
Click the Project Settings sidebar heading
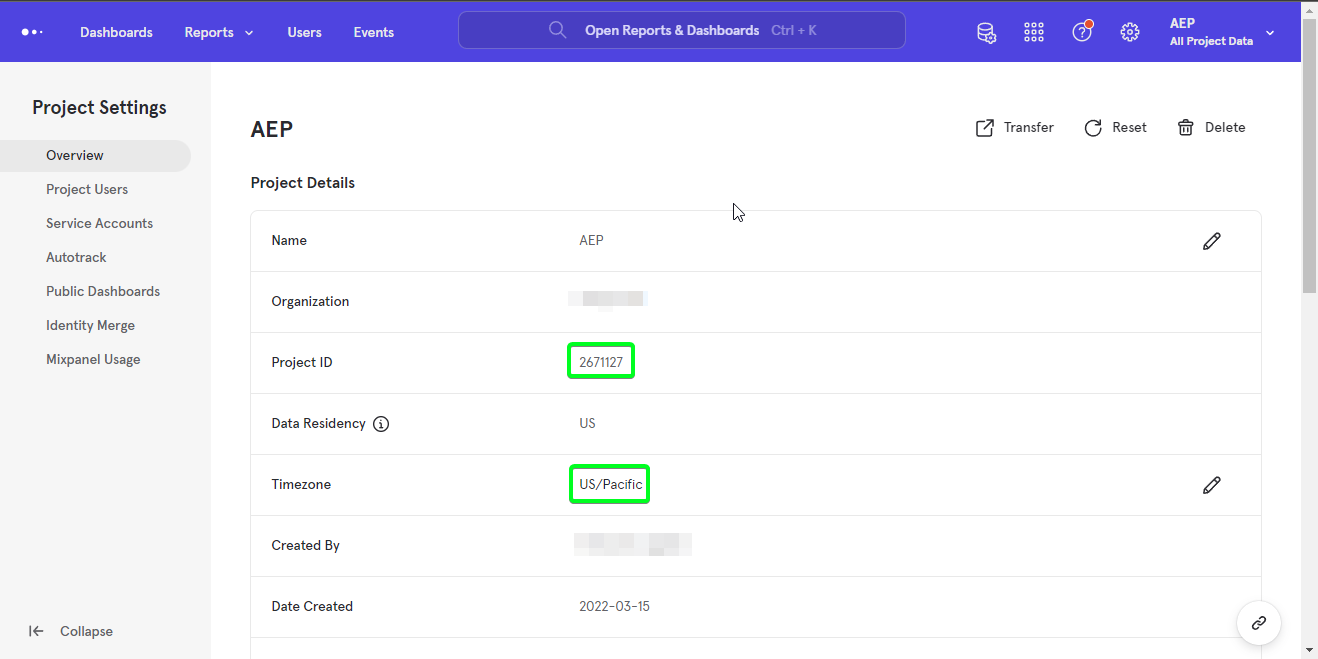point(99,108)
